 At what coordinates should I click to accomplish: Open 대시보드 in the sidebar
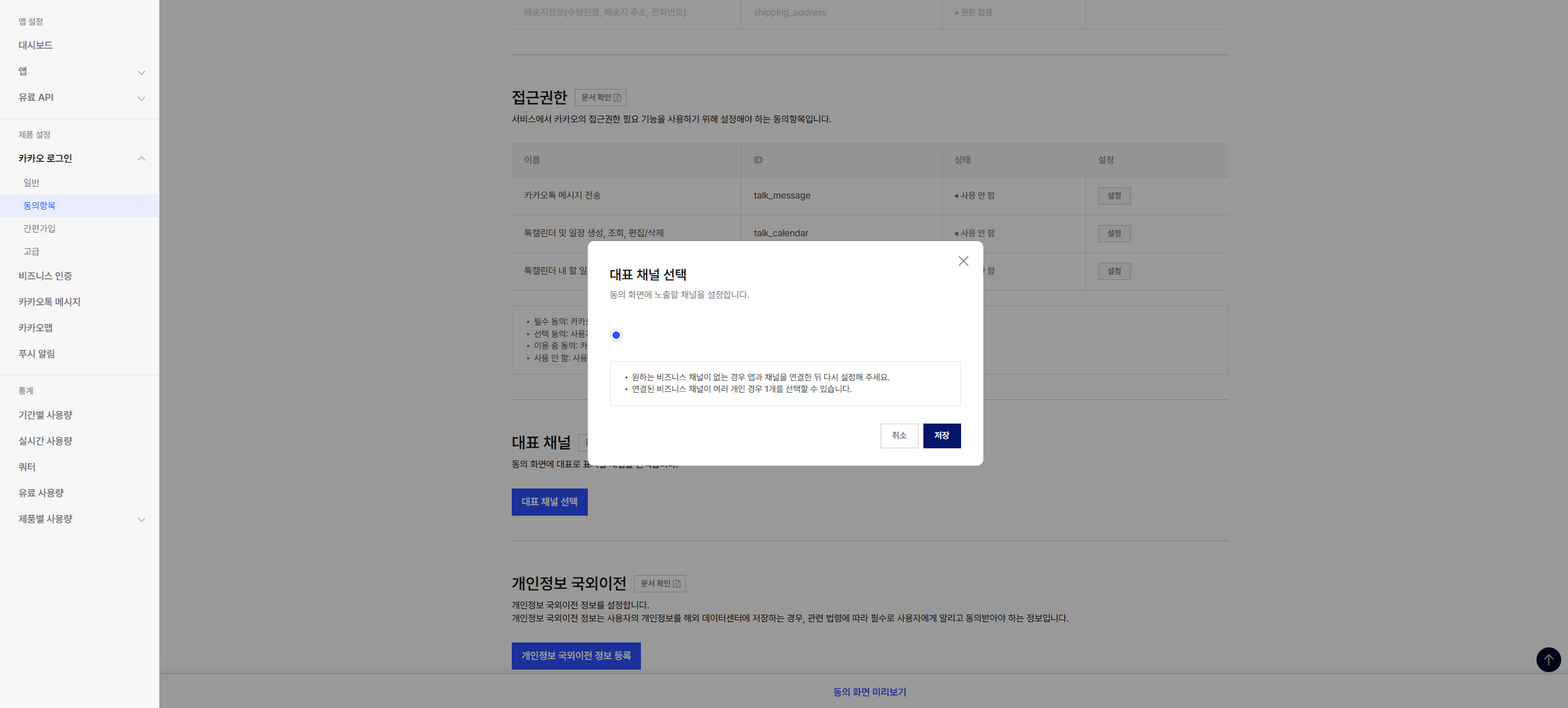pyautogui.click(x=36, y=45)
